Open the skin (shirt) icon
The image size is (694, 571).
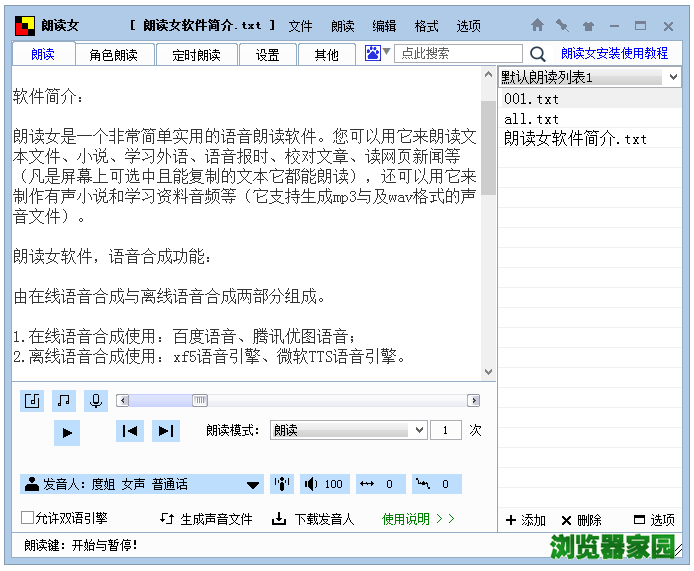point(588,25)
